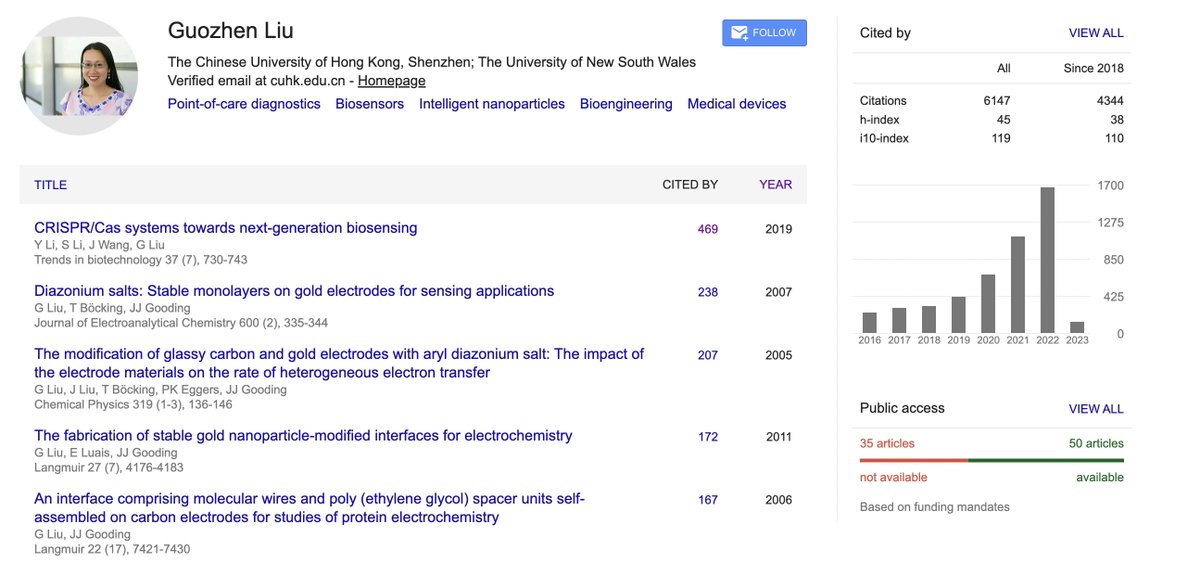The image size is (1200, 562).
Task: View the 238 citations count
Action: [x=708, y=292]
